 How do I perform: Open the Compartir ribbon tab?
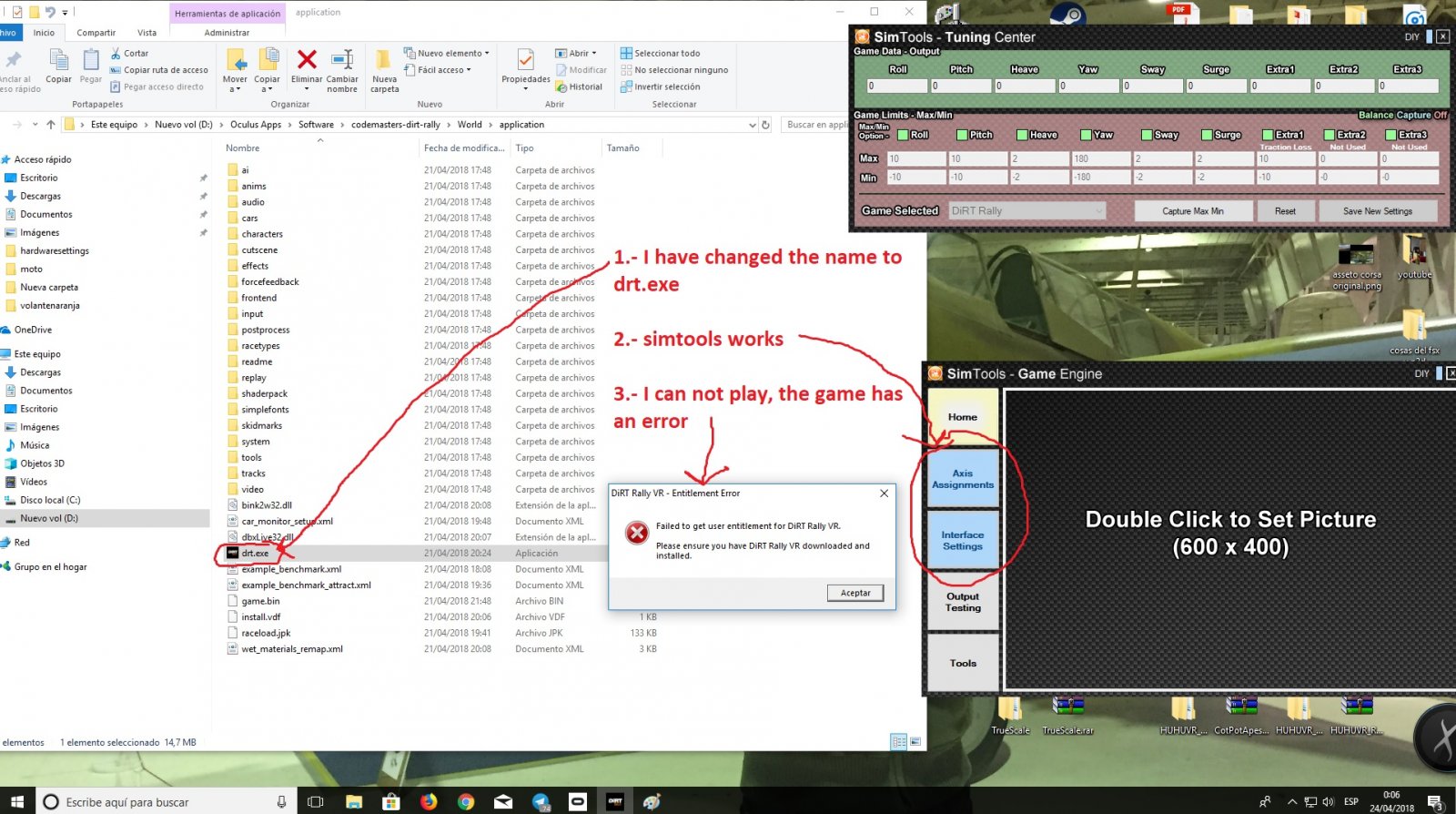[96, 33]
